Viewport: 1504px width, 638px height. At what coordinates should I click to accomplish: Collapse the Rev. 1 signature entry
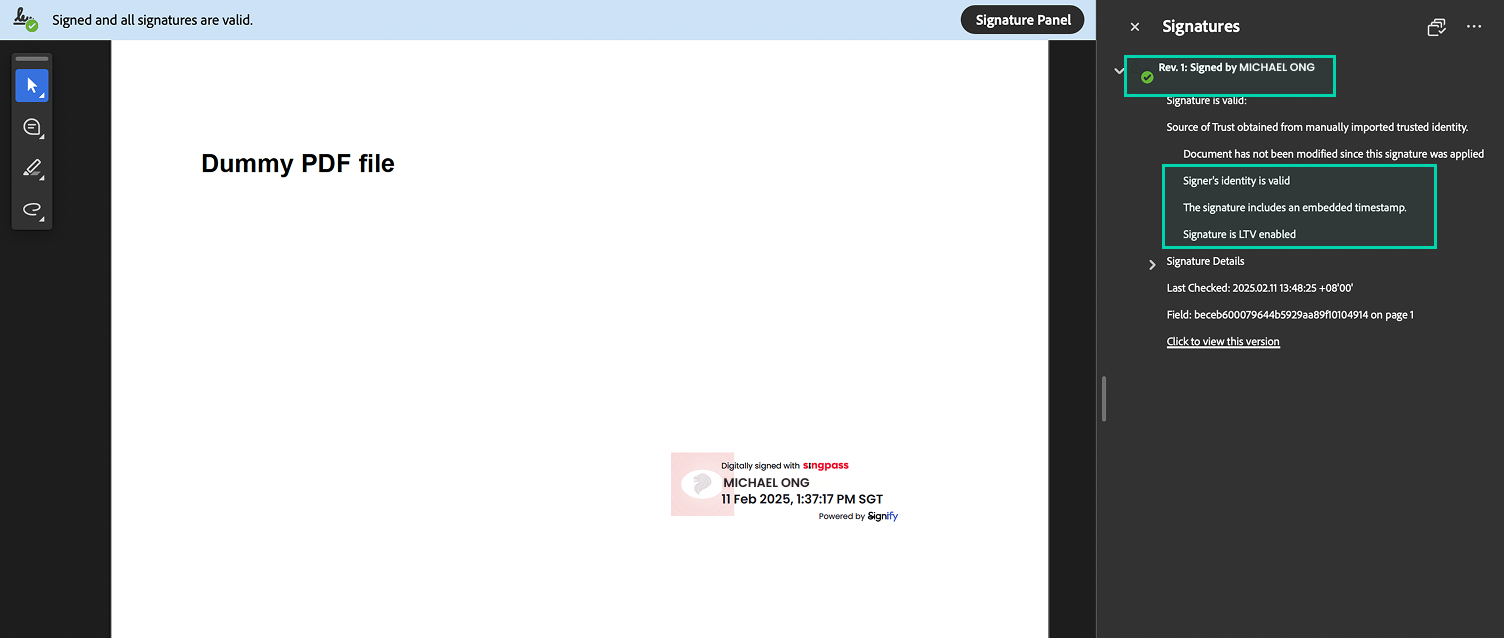pos(1120,70)
